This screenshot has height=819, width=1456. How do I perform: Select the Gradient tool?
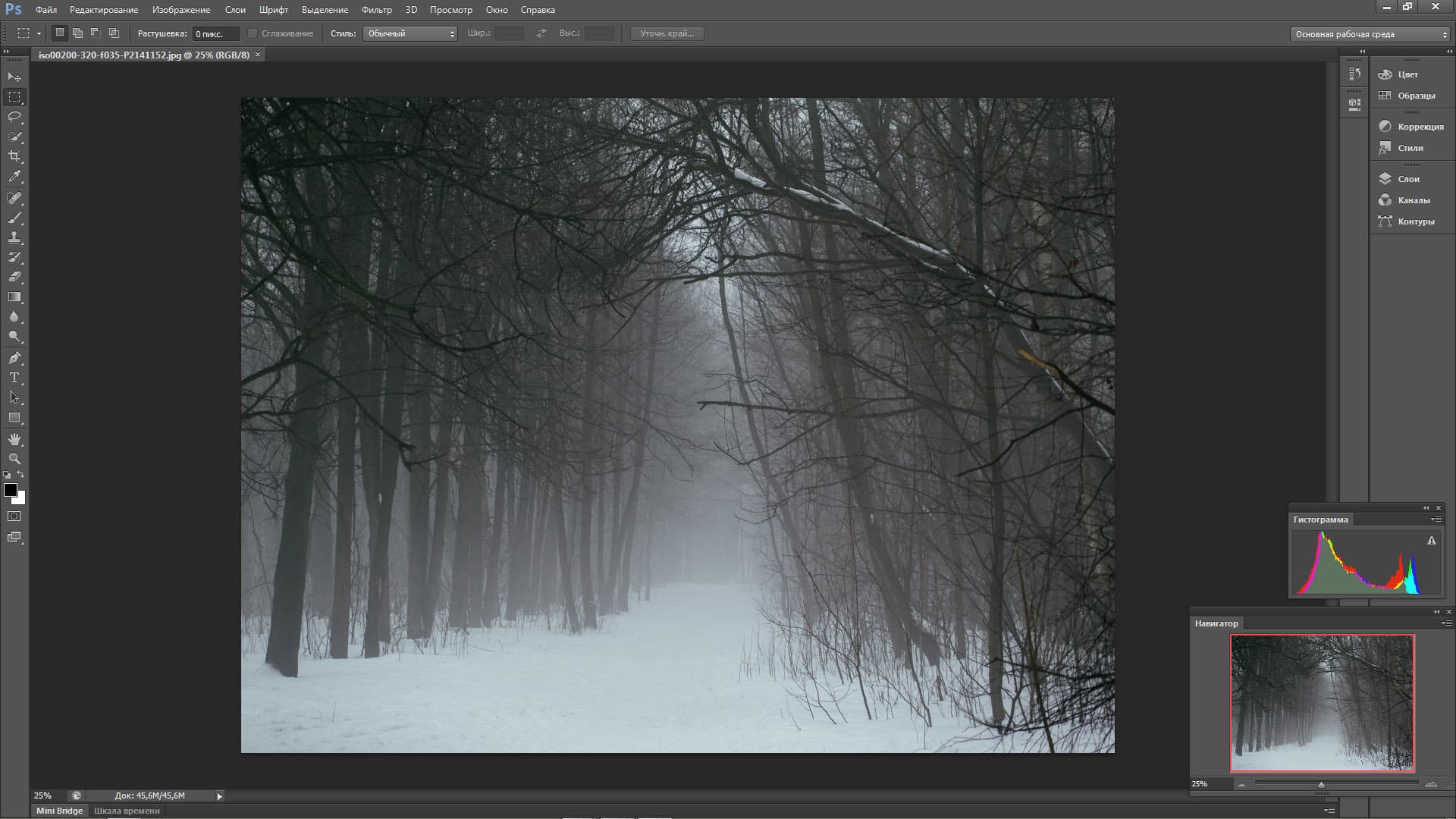(14, 297)
